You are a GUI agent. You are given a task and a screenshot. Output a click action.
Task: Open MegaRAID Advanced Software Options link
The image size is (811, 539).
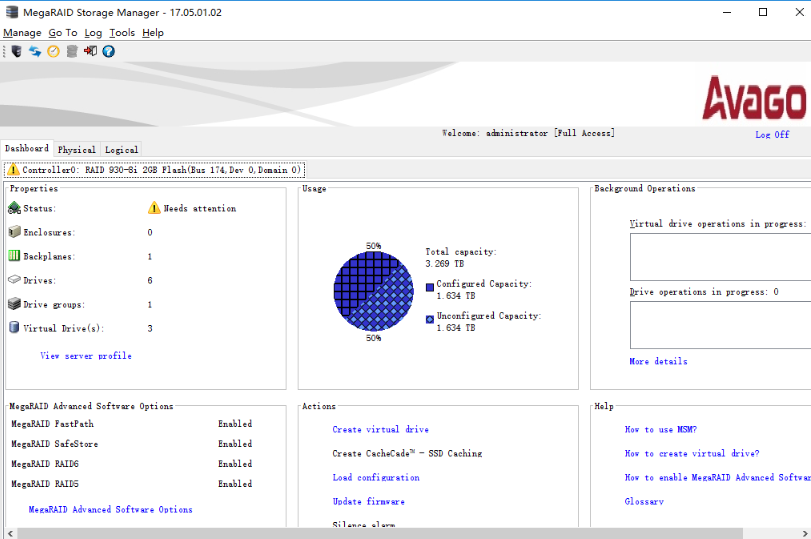(x=111, y=510)
